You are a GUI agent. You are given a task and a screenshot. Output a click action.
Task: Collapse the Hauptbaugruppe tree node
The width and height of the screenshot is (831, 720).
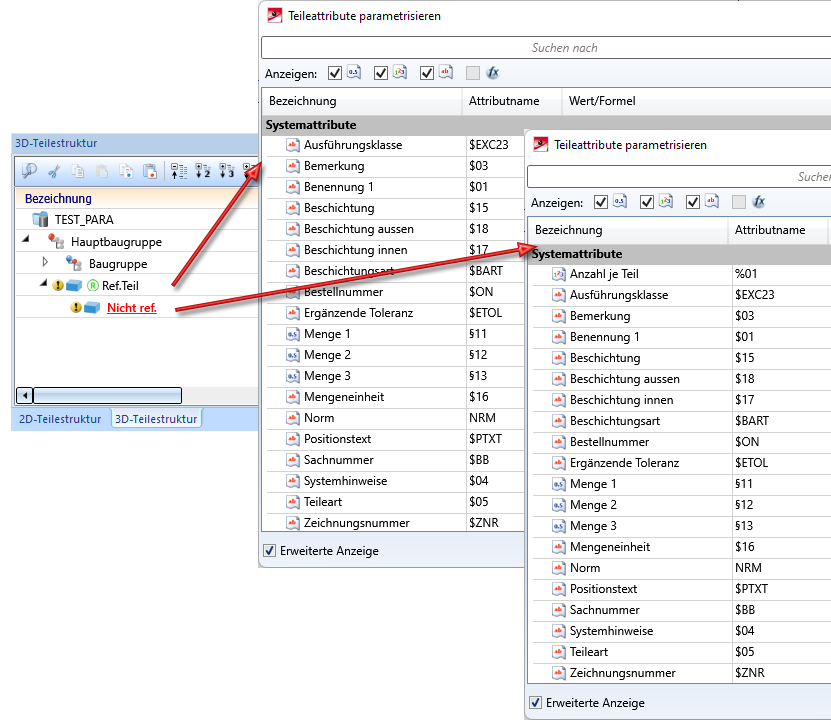[26, 241]
